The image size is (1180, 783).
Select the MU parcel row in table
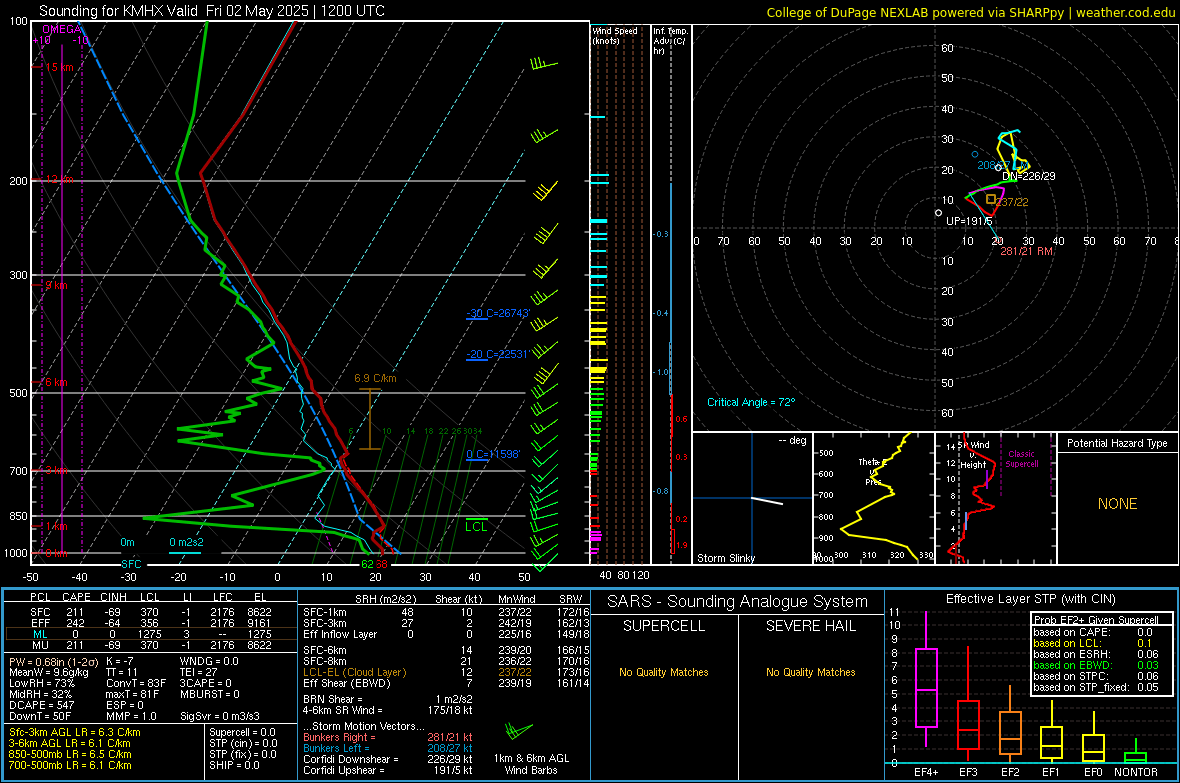(x=151, y=645)
